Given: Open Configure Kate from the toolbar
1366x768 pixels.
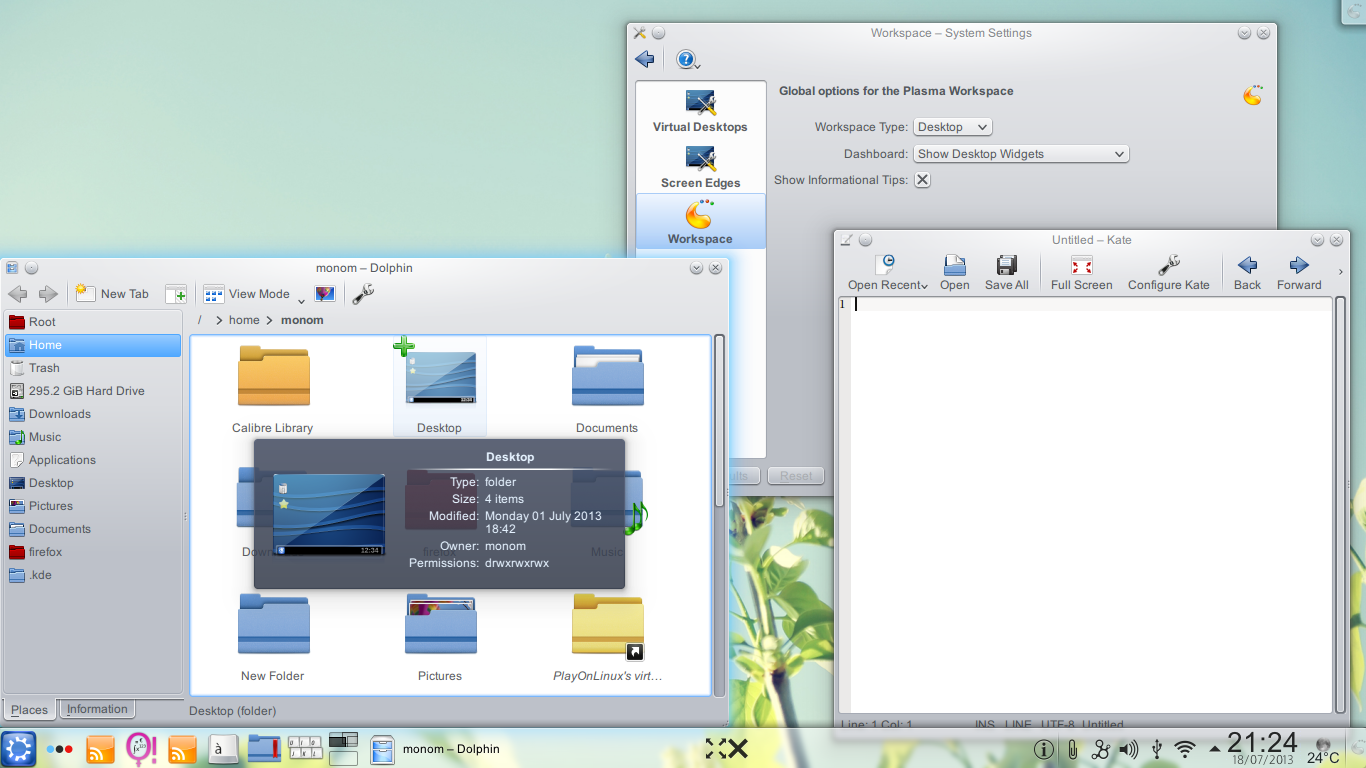Looking at the screenshot, I should click(x=1168, y=272).
